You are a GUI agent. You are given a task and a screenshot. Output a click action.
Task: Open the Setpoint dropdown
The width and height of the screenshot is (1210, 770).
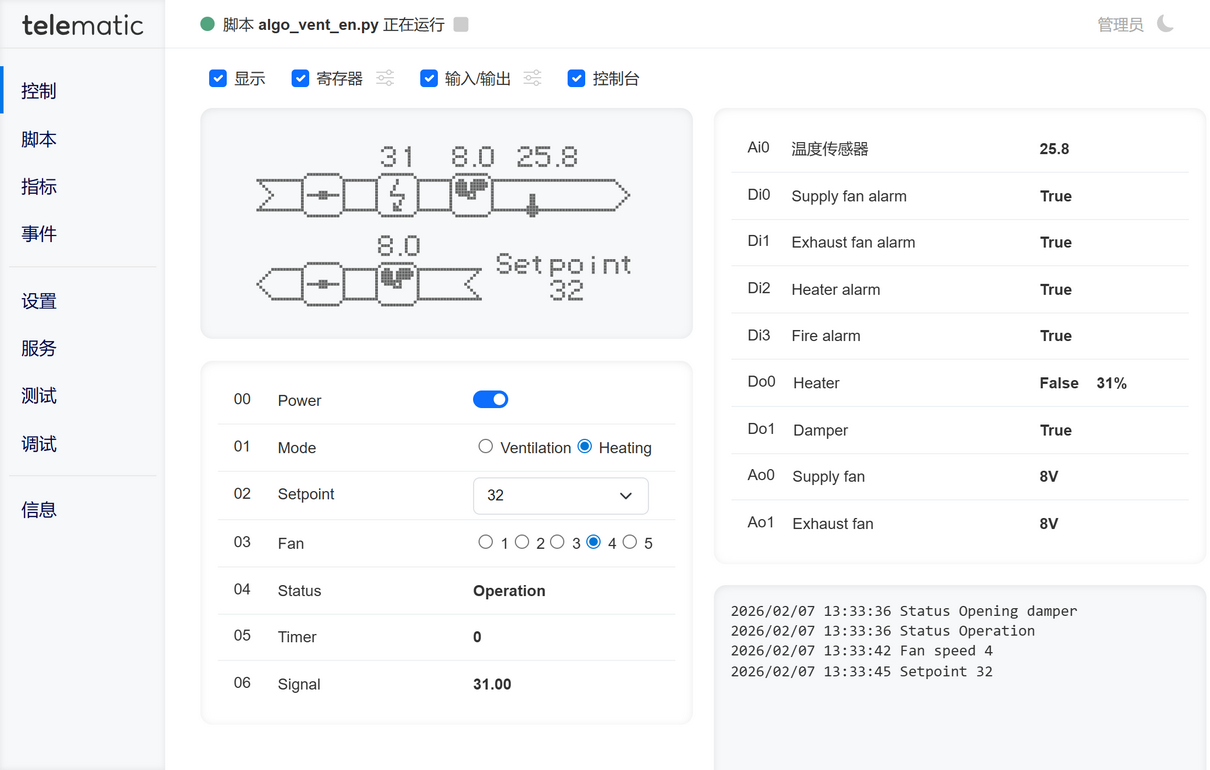tap(560, 495)
